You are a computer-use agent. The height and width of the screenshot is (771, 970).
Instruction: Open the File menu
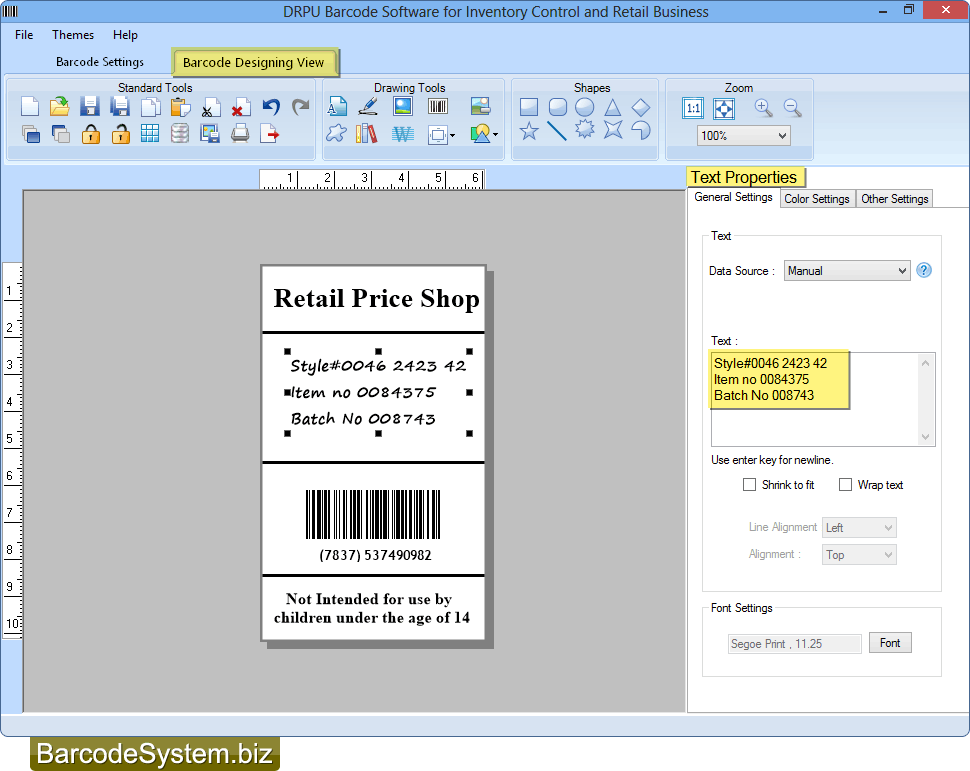(24, 35)
